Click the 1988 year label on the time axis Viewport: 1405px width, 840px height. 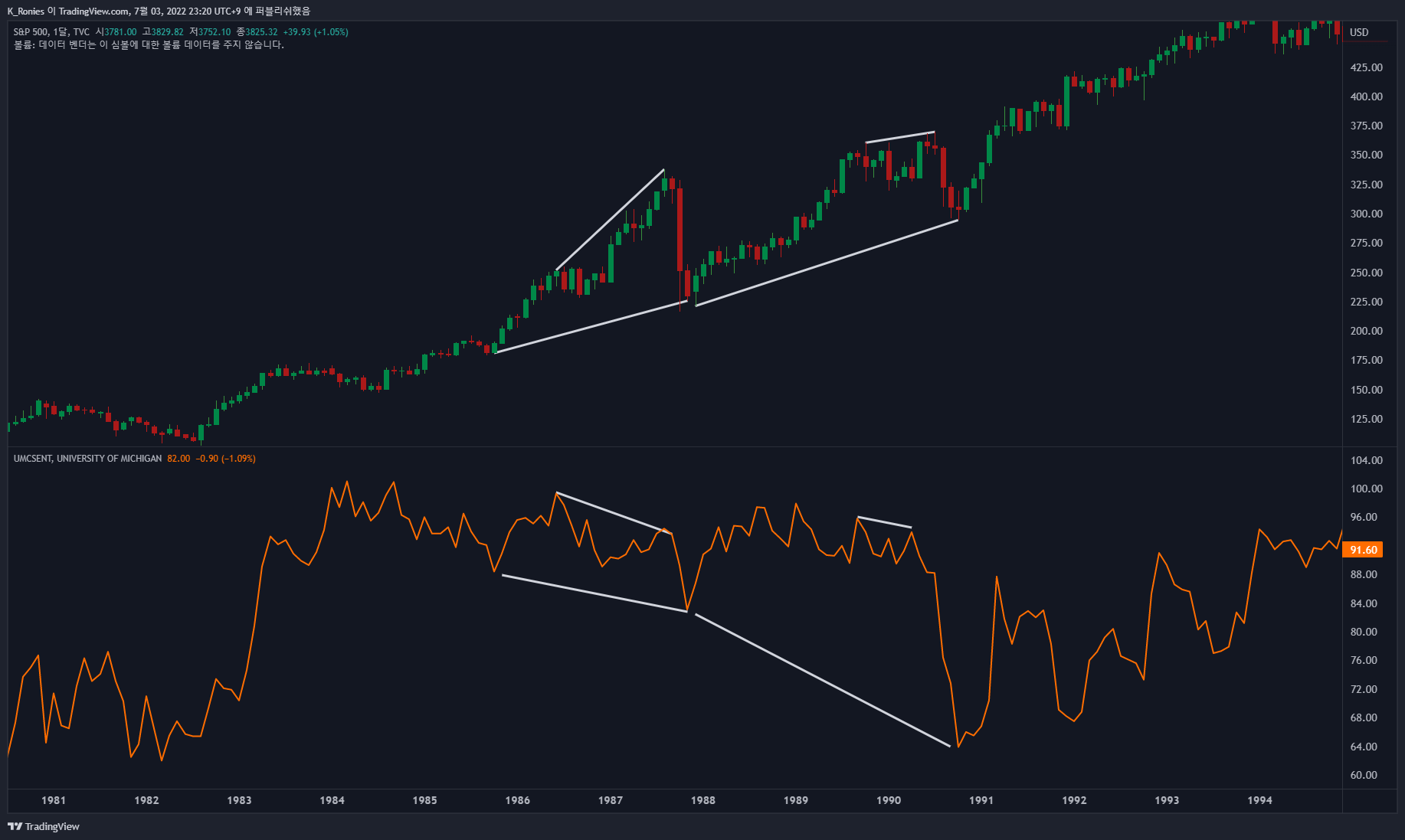click(702, 800)
